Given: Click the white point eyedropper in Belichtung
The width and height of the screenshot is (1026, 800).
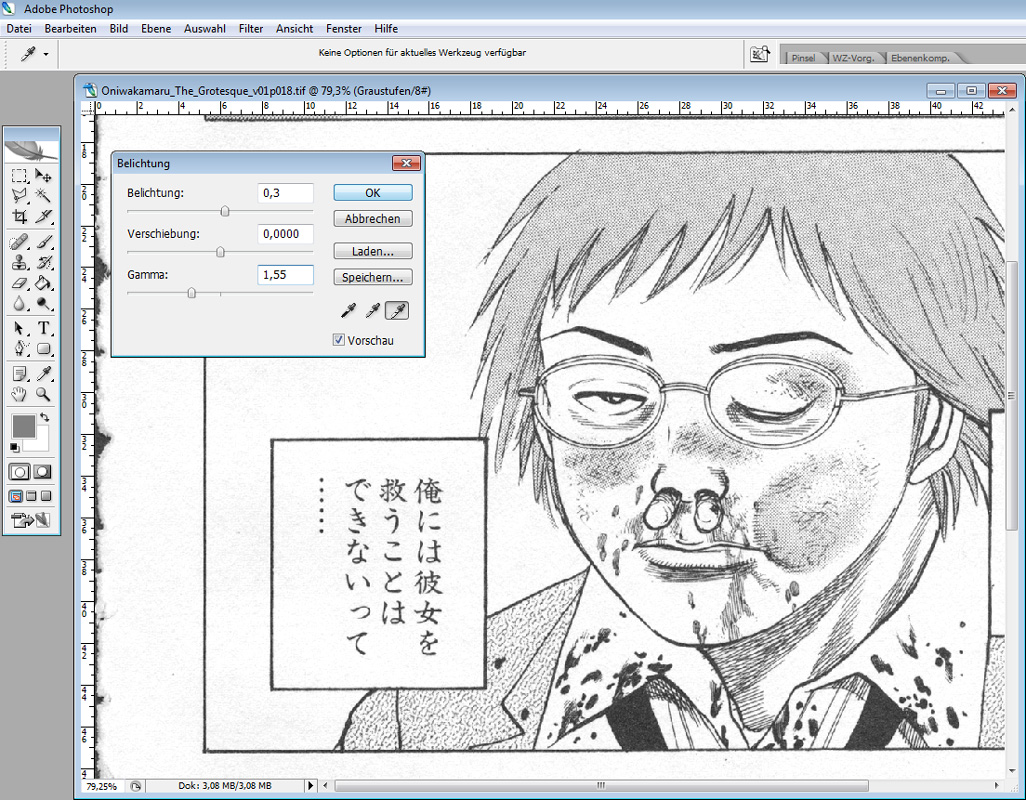Looking at the screenshot, I should [x=397, y=311].
